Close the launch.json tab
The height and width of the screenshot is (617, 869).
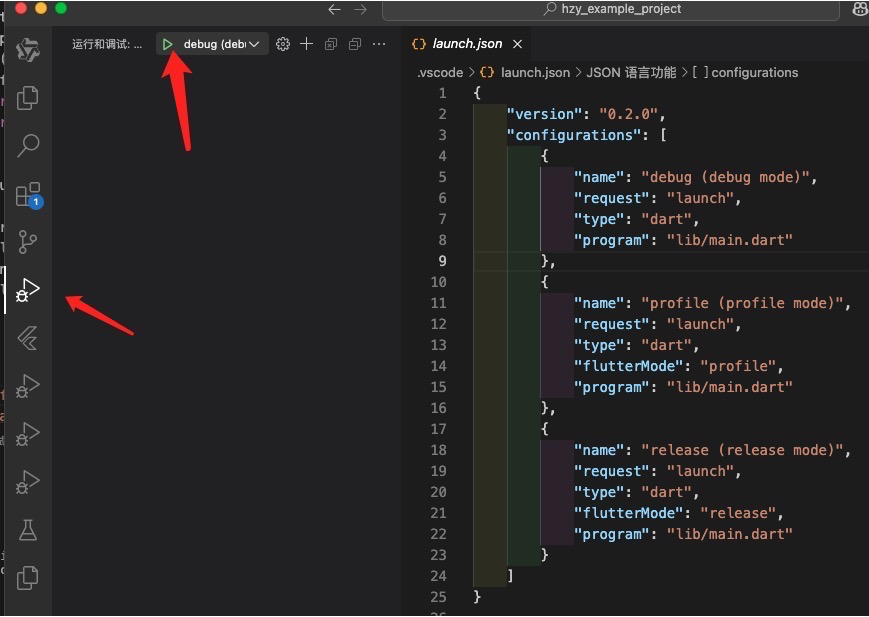[517, 44]
